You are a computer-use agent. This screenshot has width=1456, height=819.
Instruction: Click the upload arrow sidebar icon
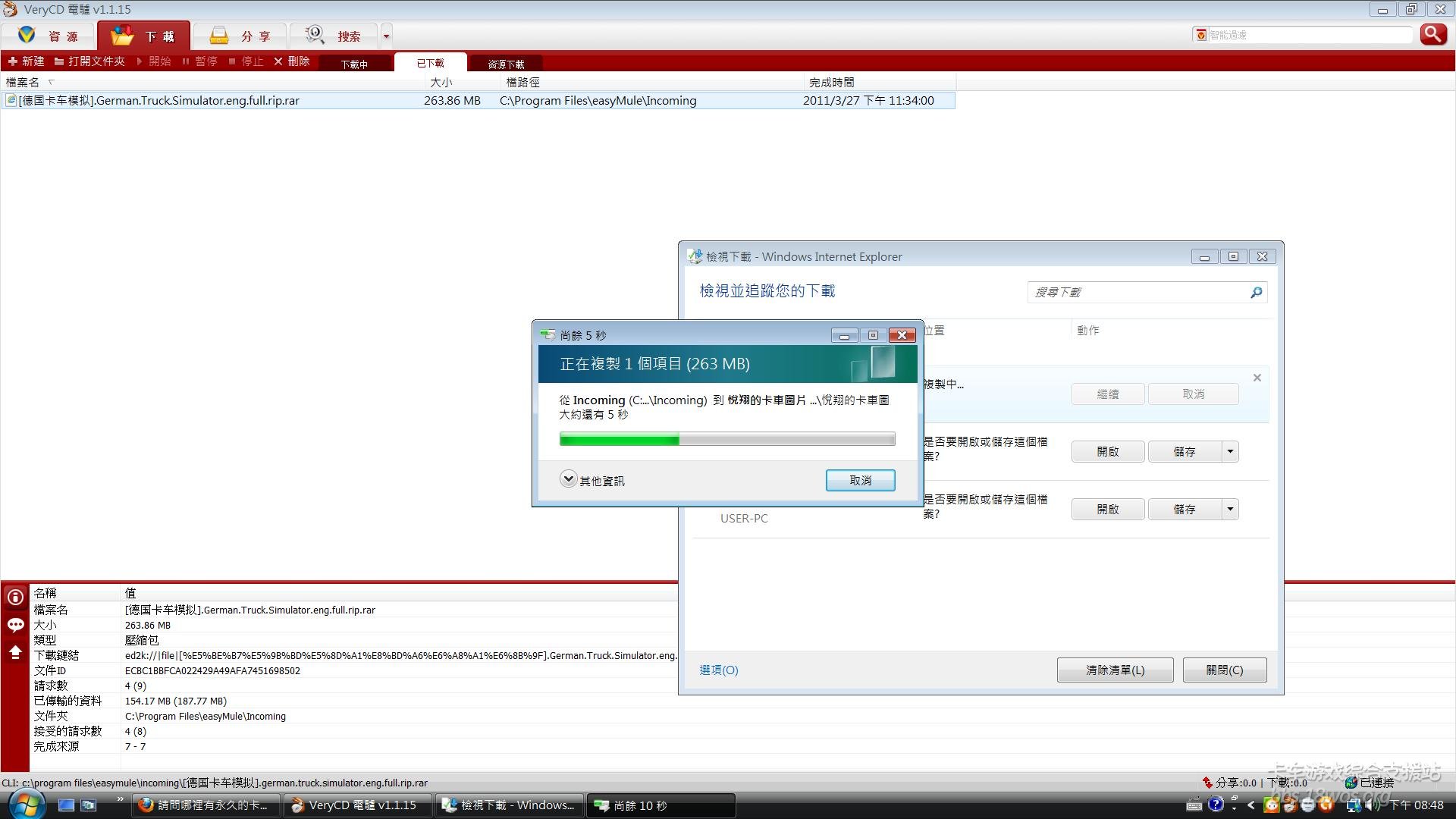coord(15,652)
